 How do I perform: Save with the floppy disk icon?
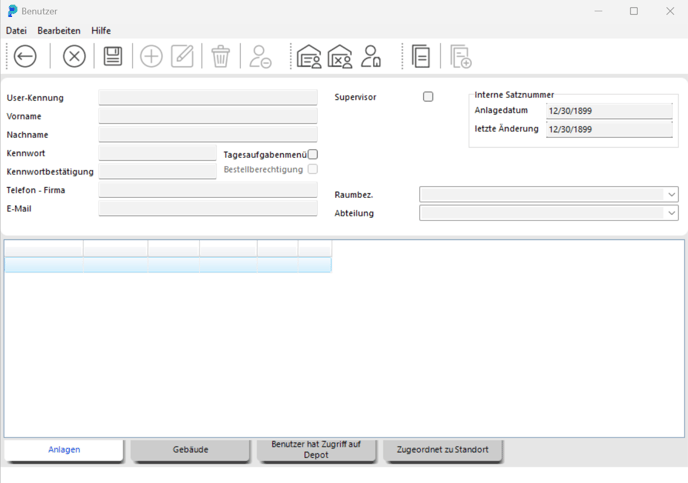[x=113, y=56]
